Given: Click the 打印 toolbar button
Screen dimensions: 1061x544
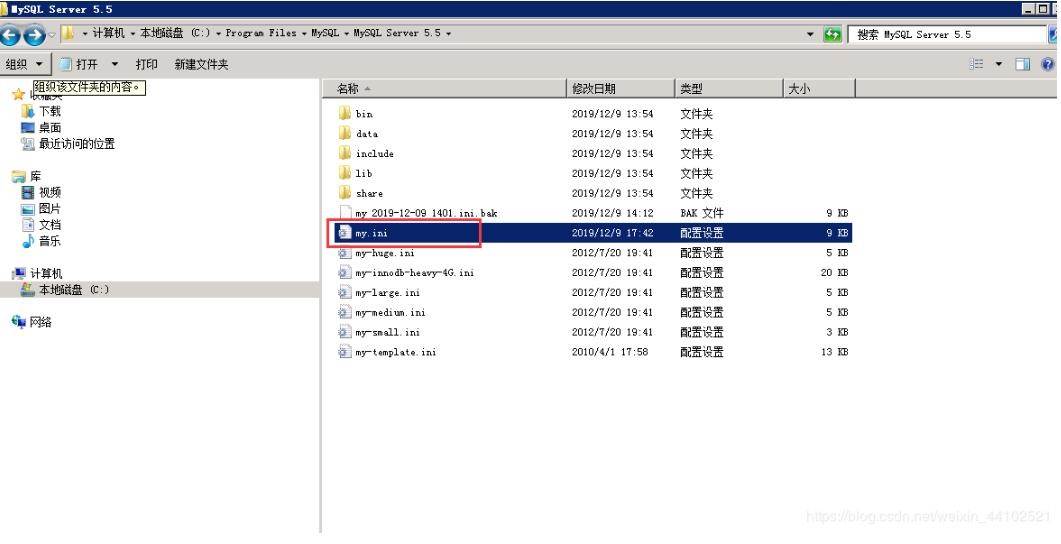Looking at the screenshot, I should pos(146,64).
